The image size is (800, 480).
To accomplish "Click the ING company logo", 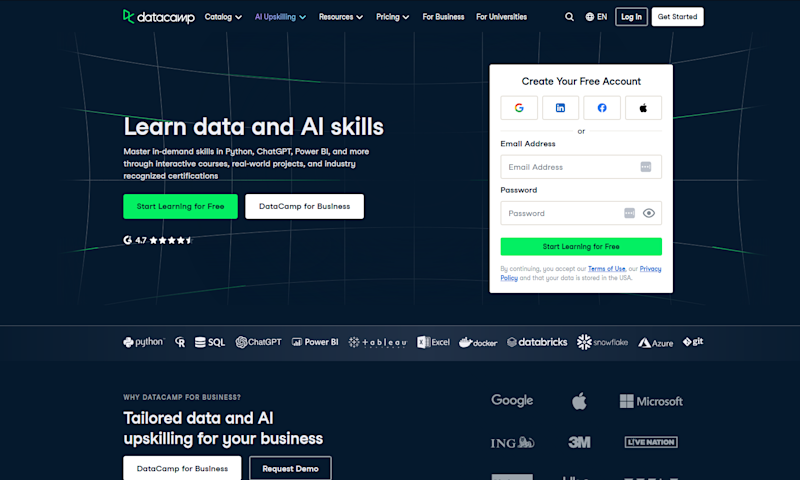I will coord(512,442).
